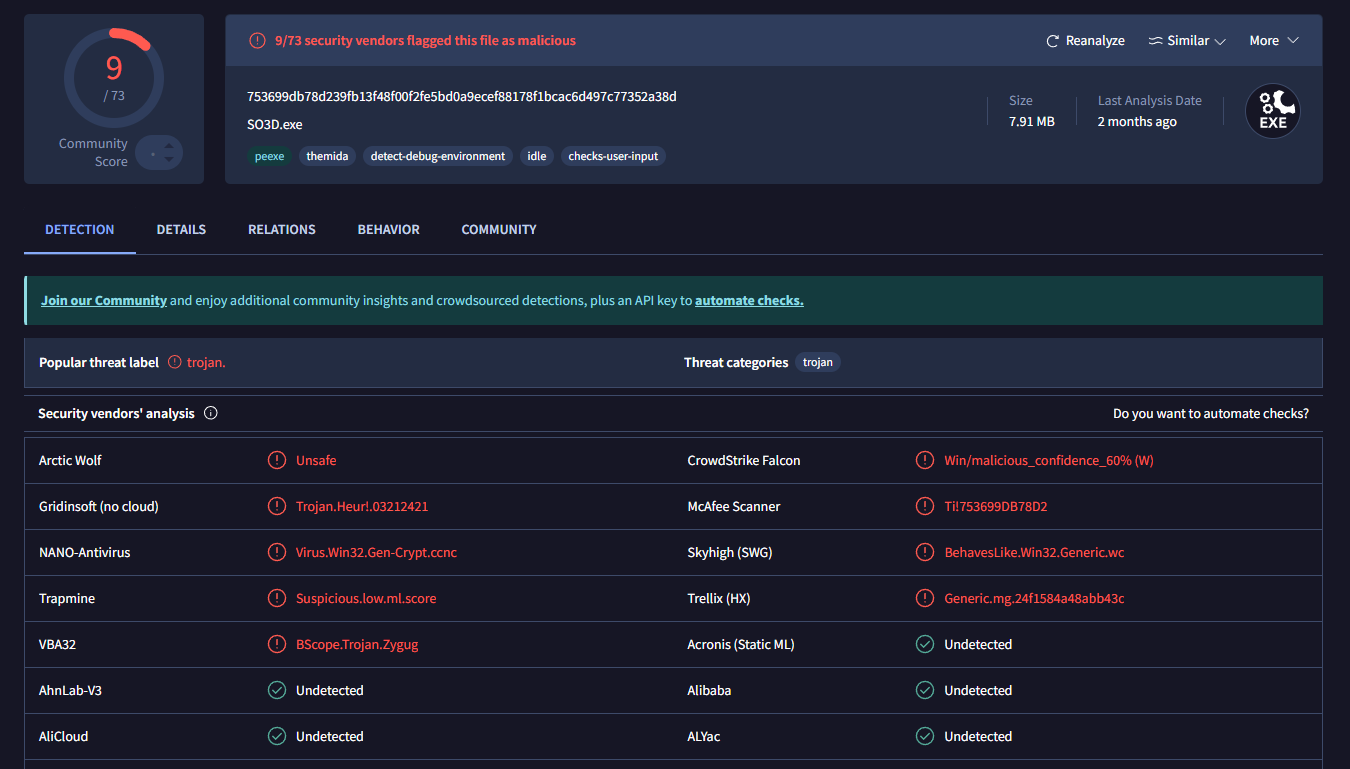Click the checkmark icon in Acronis row
This screenshot has height=769, width=1350.
(x=925, y=644)
